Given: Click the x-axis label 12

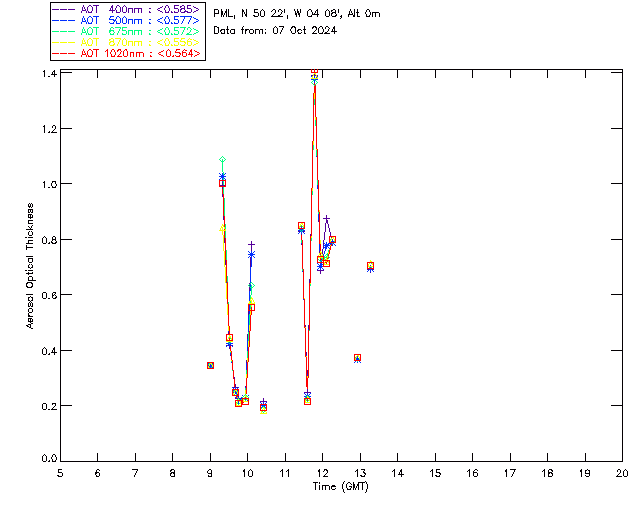Looking at the screenshot, I should click(x=322, y=473).
